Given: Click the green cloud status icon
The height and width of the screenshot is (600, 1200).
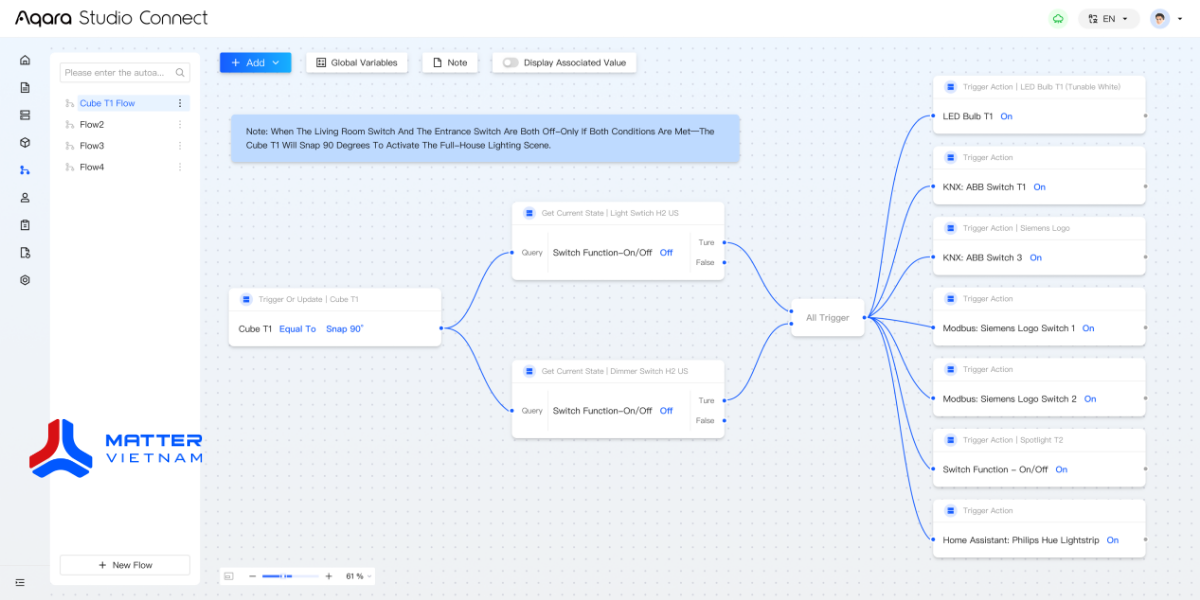Looking at the screenshot, I should point(1058,19).
